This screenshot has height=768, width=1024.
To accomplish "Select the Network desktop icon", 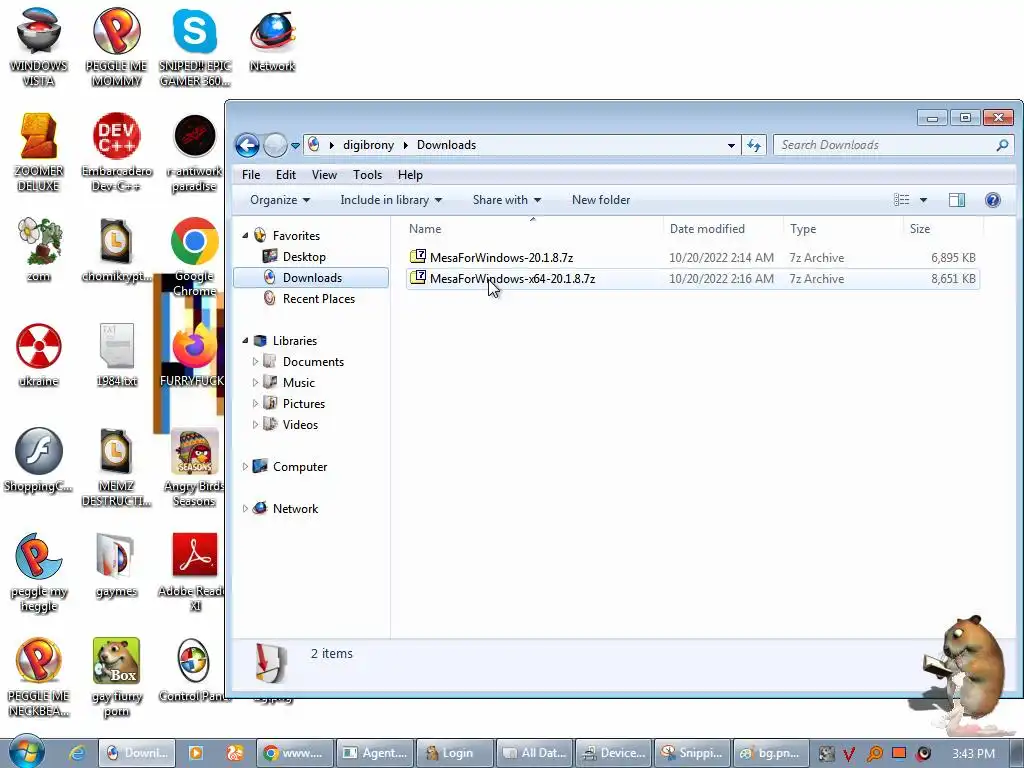I will click(x=272, y=40).
